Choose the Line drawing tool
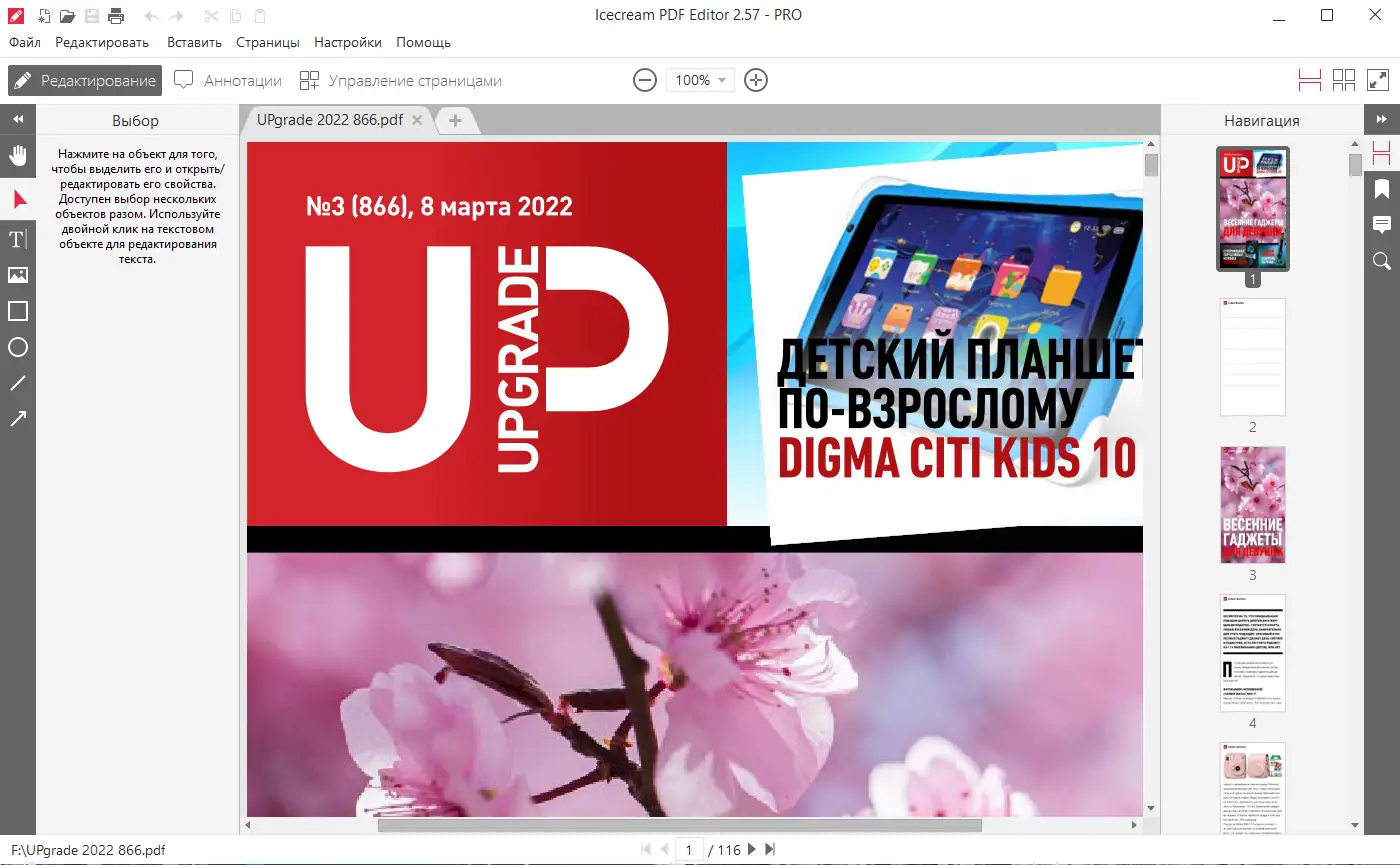Screen dimensions: 1400x865 pos(18,383)
